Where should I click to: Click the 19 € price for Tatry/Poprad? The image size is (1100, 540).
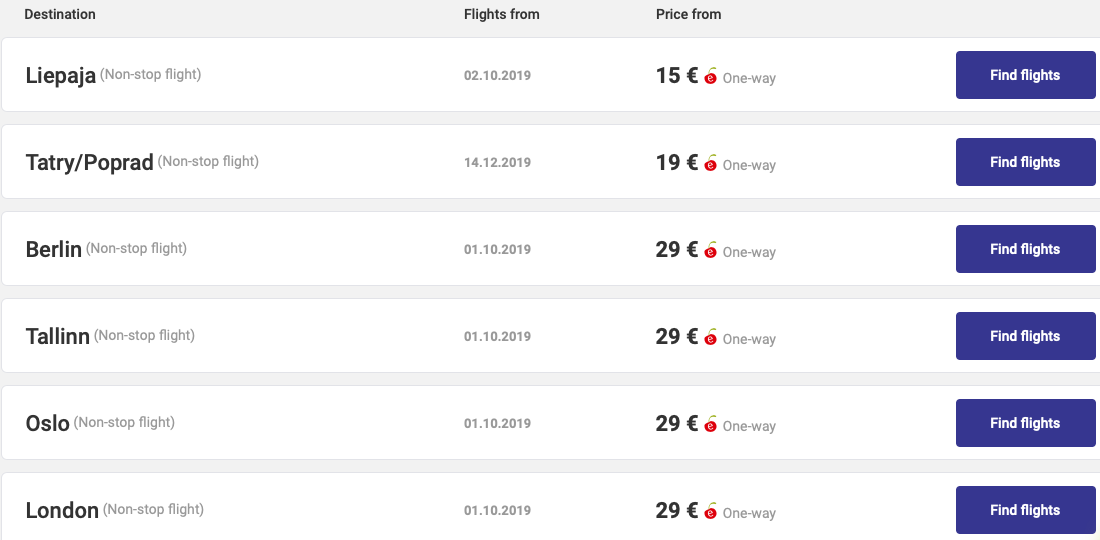click(677, 163)
